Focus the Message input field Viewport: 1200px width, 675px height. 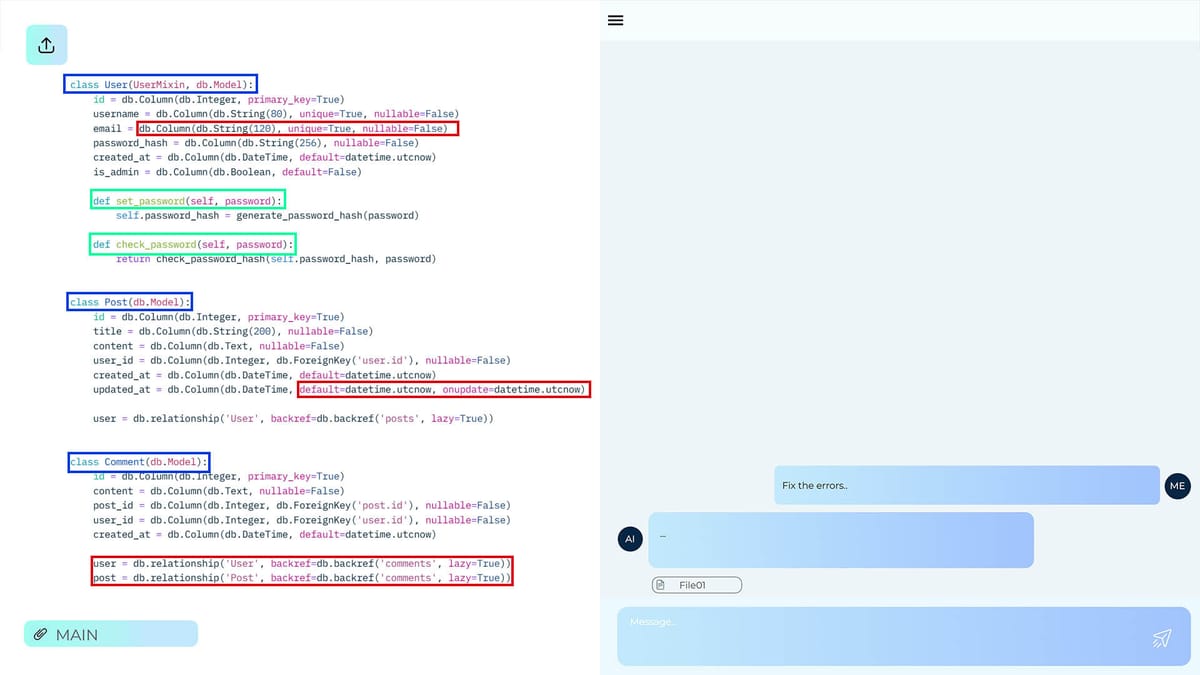880,636
